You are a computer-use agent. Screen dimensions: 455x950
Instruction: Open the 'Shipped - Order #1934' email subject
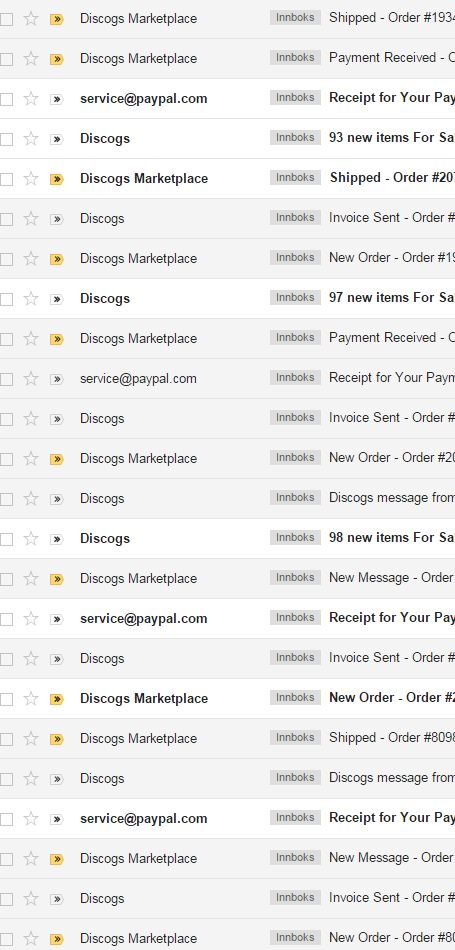pyautogui.click(x=392, y=18)
